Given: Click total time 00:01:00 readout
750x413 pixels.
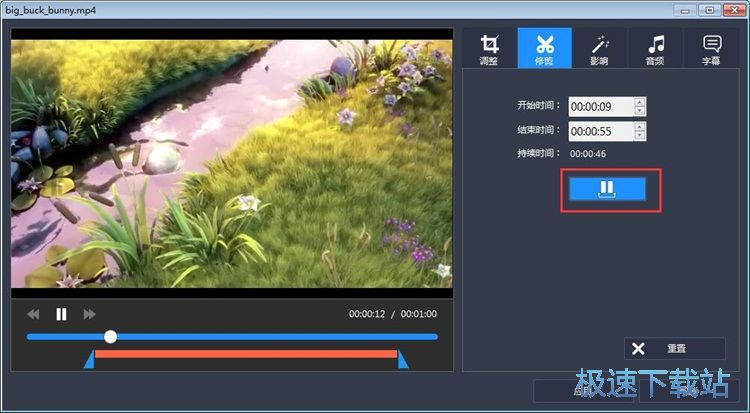Looking at the screenshot, I should point(419,314).
